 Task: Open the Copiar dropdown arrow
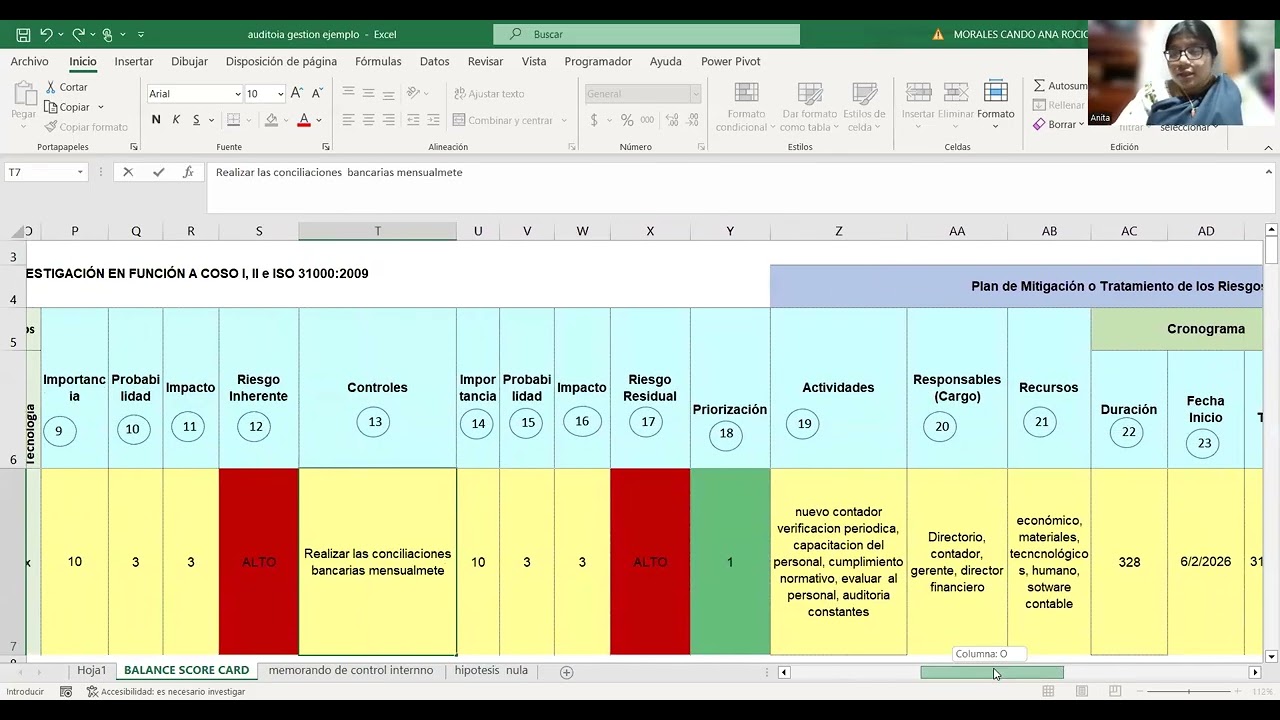pos(101,107)
